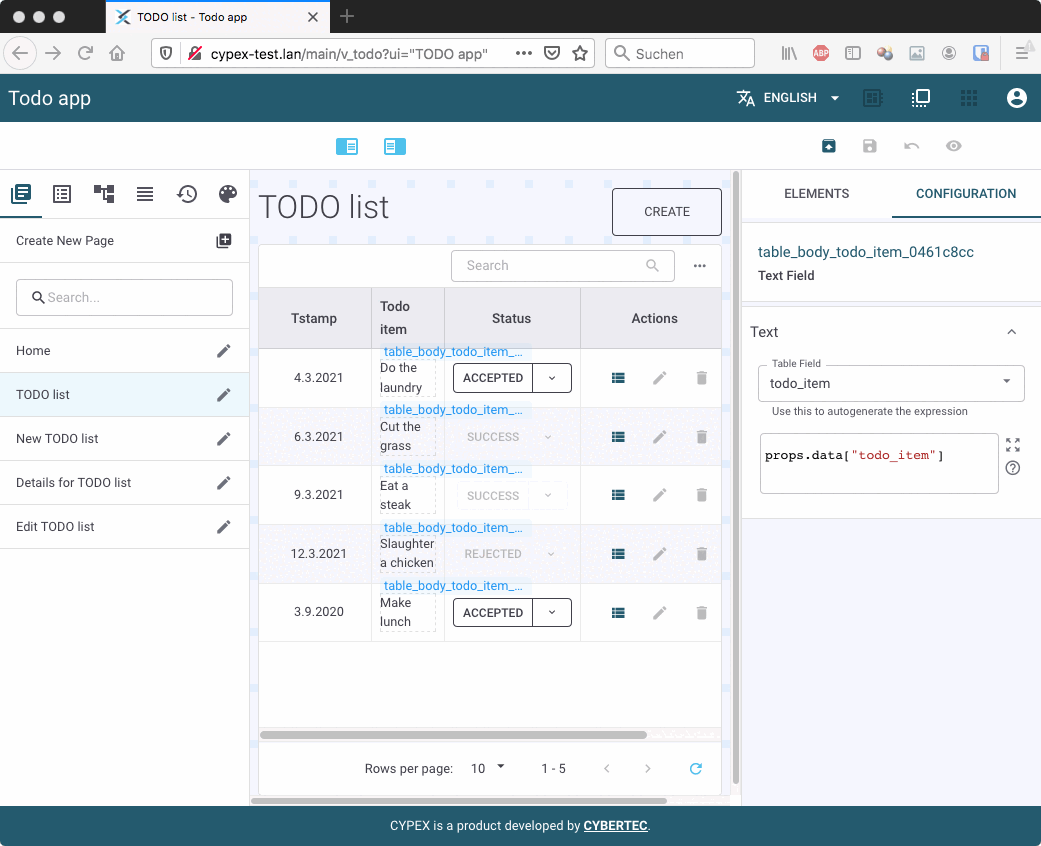Expand the expression editor to fullscreen

coord(1012,445)
